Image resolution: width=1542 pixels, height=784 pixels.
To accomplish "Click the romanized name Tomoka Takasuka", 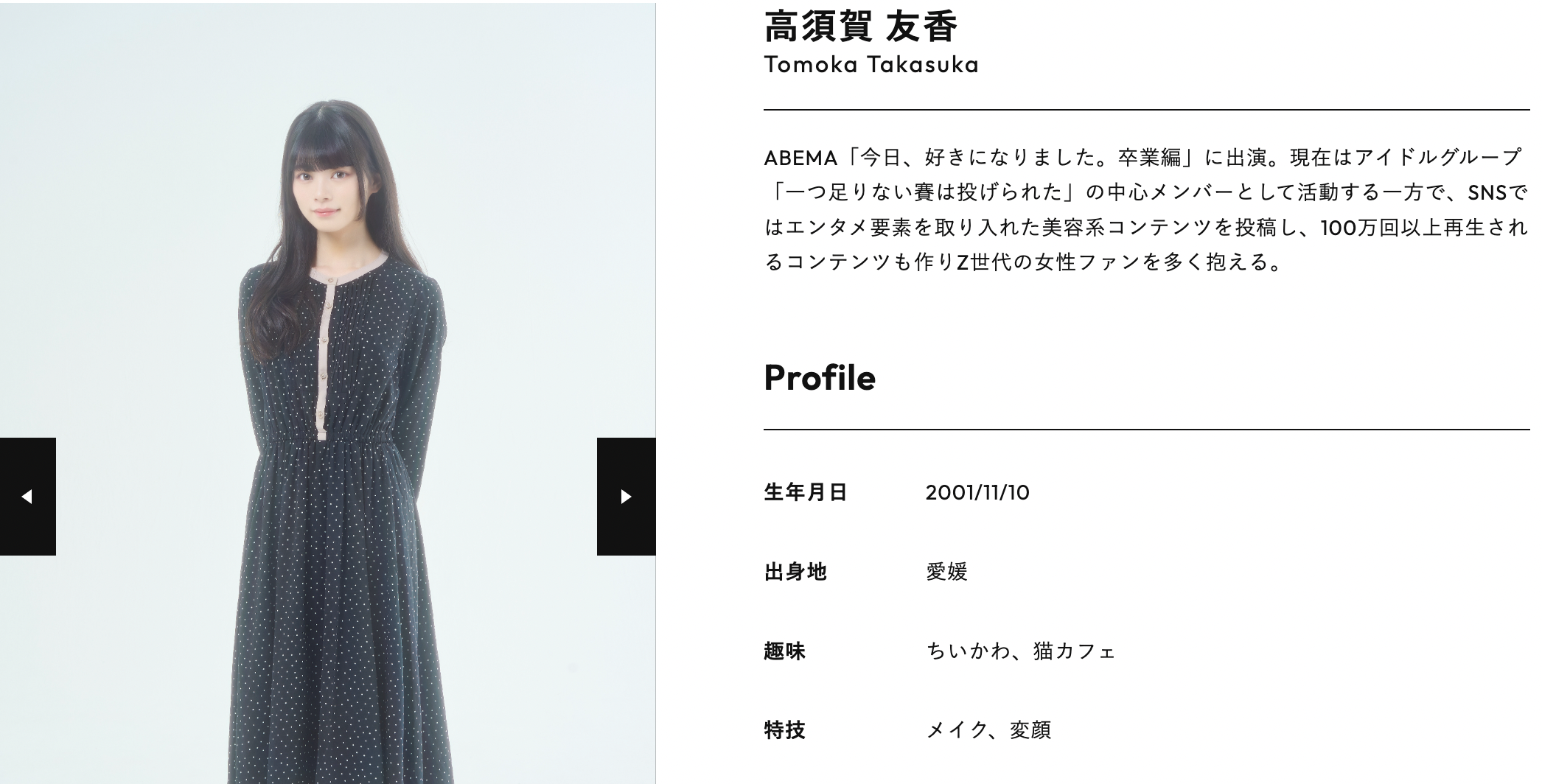I will click(x=871, y=65).
